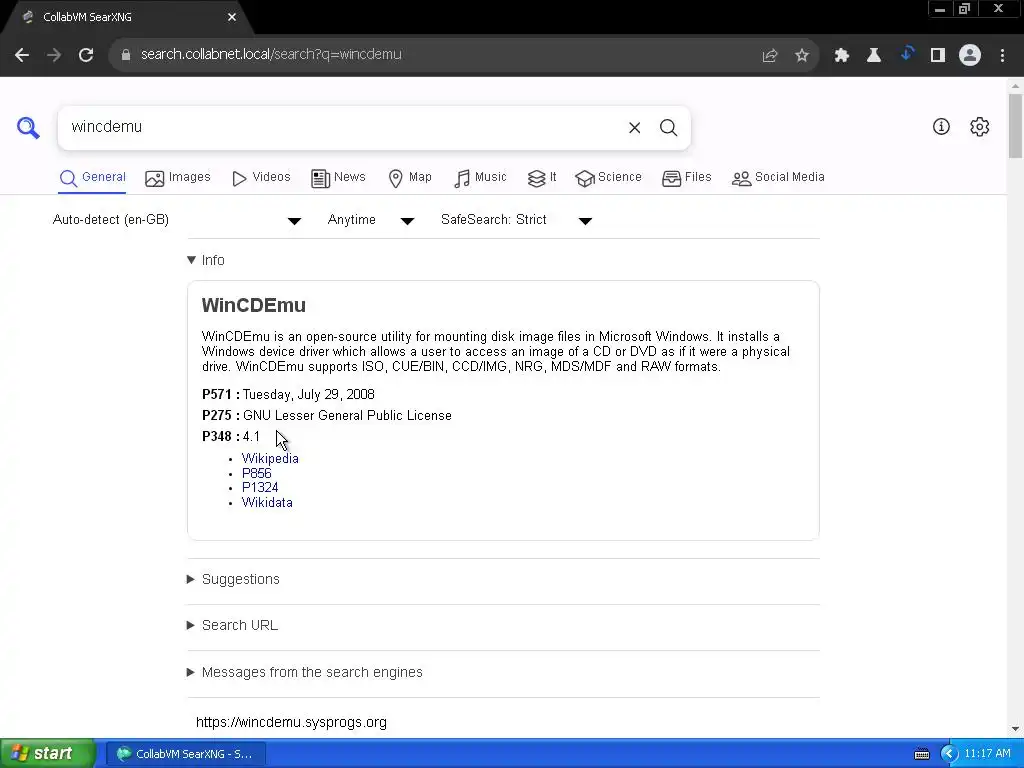Reload the page with the refresh icon
The height and width of the screenshot is (768, 1024).
[x=86, y=55]
